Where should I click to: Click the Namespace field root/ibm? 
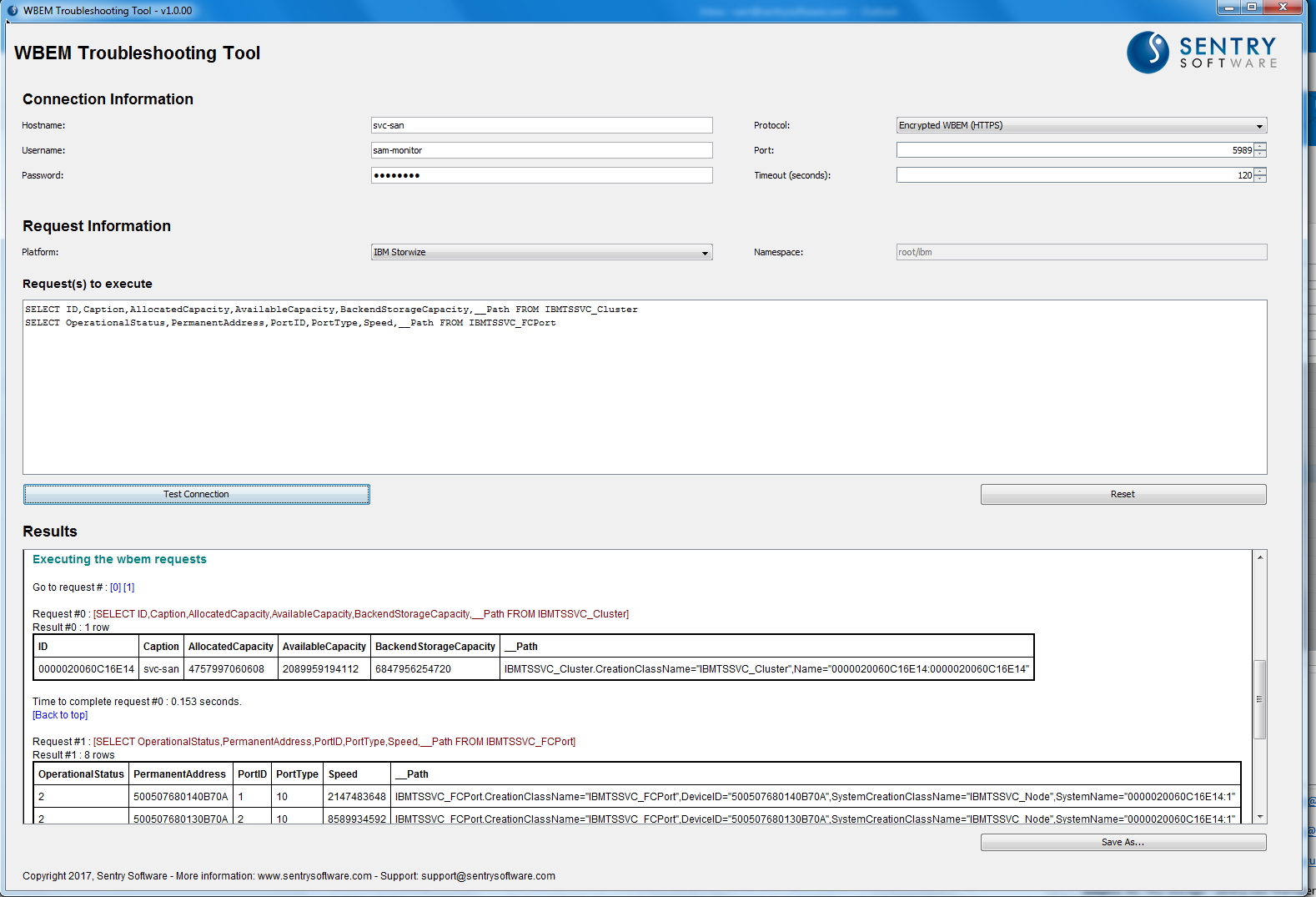tap(1082, 252)
